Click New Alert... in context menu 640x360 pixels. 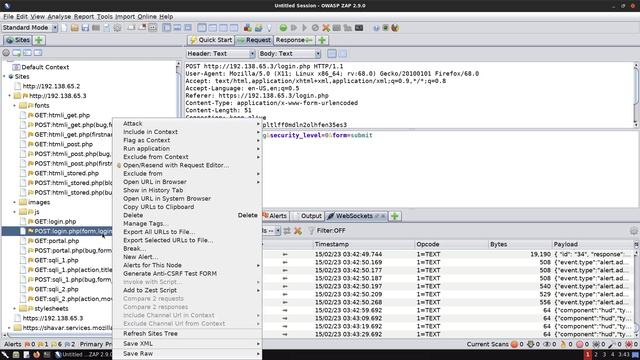click(187, 257)
